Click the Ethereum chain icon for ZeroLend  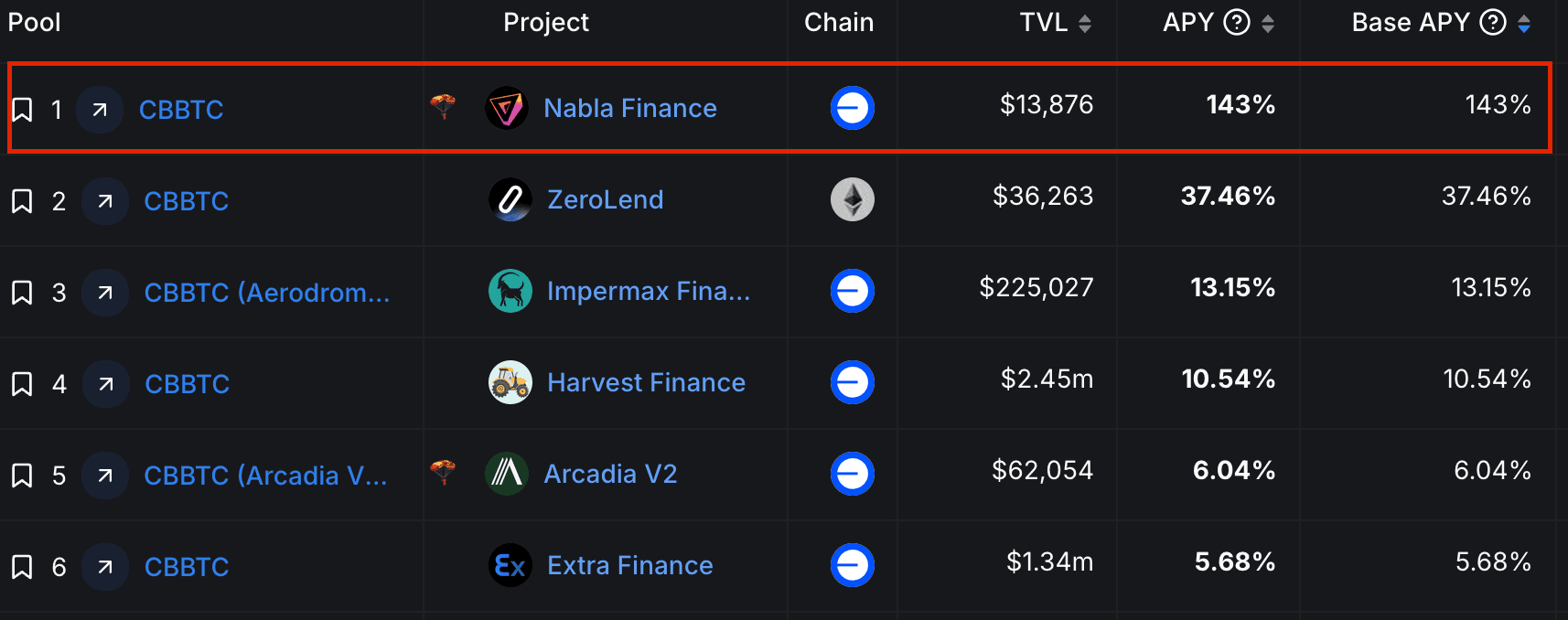[853, 199]
